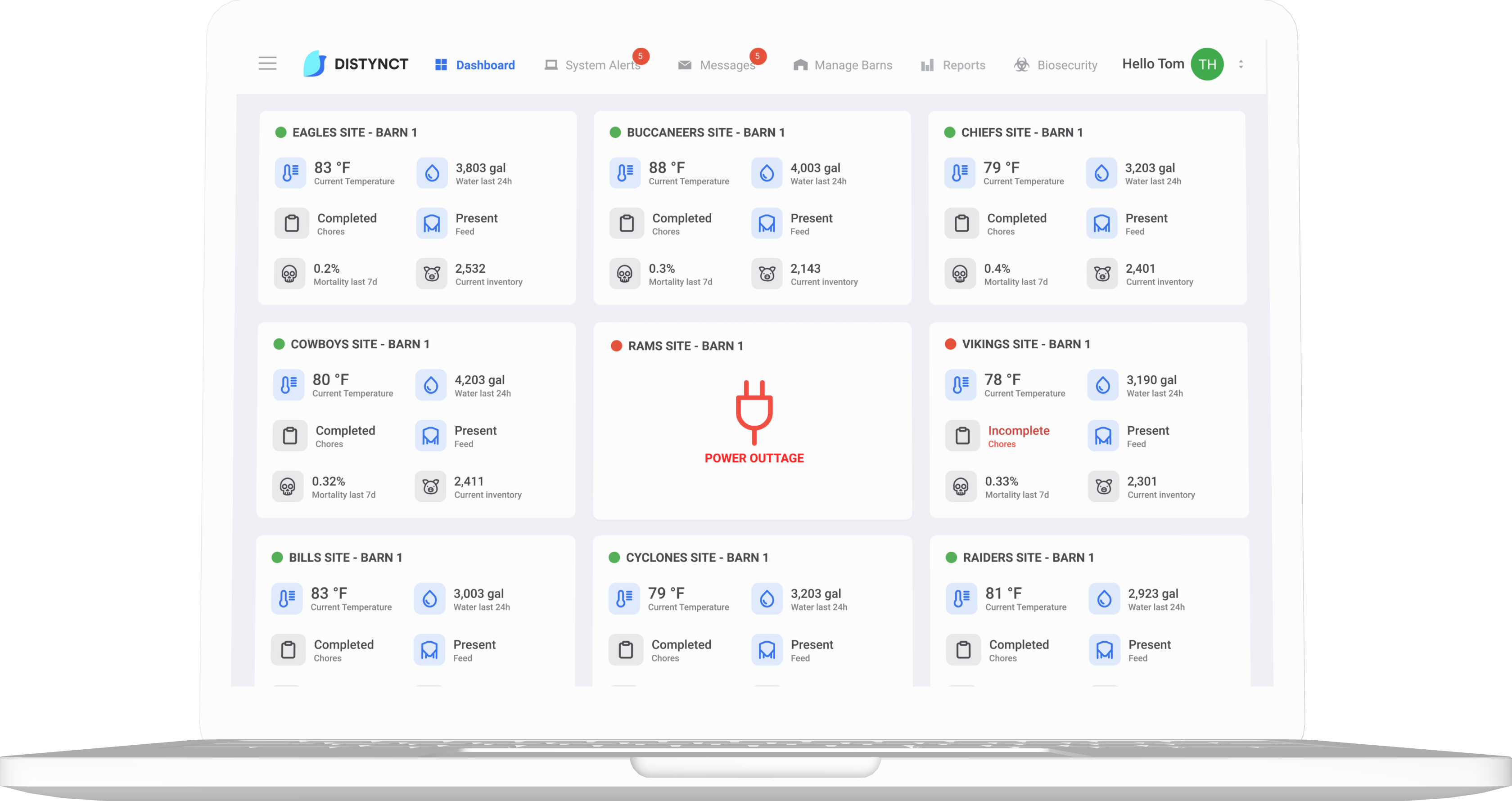Click the TH user avatar

click(1207, 64)
